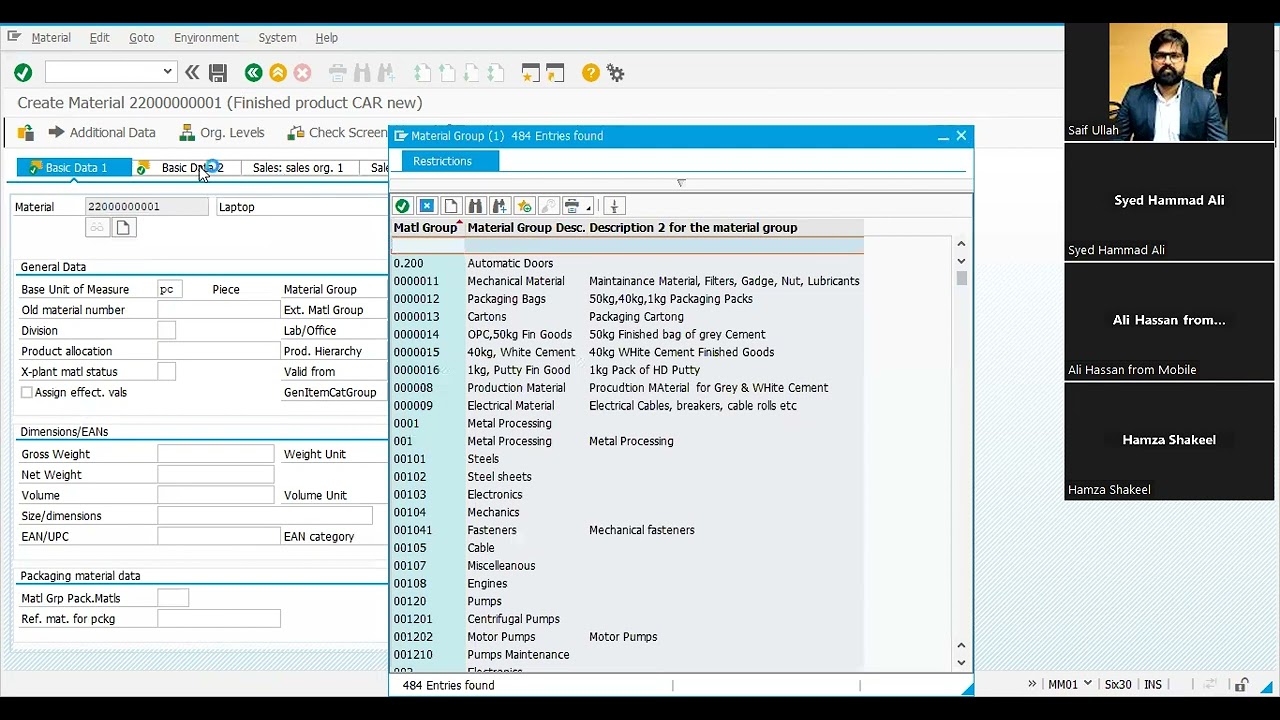Click the glasses display icon below the Material field

click(97, 228)
